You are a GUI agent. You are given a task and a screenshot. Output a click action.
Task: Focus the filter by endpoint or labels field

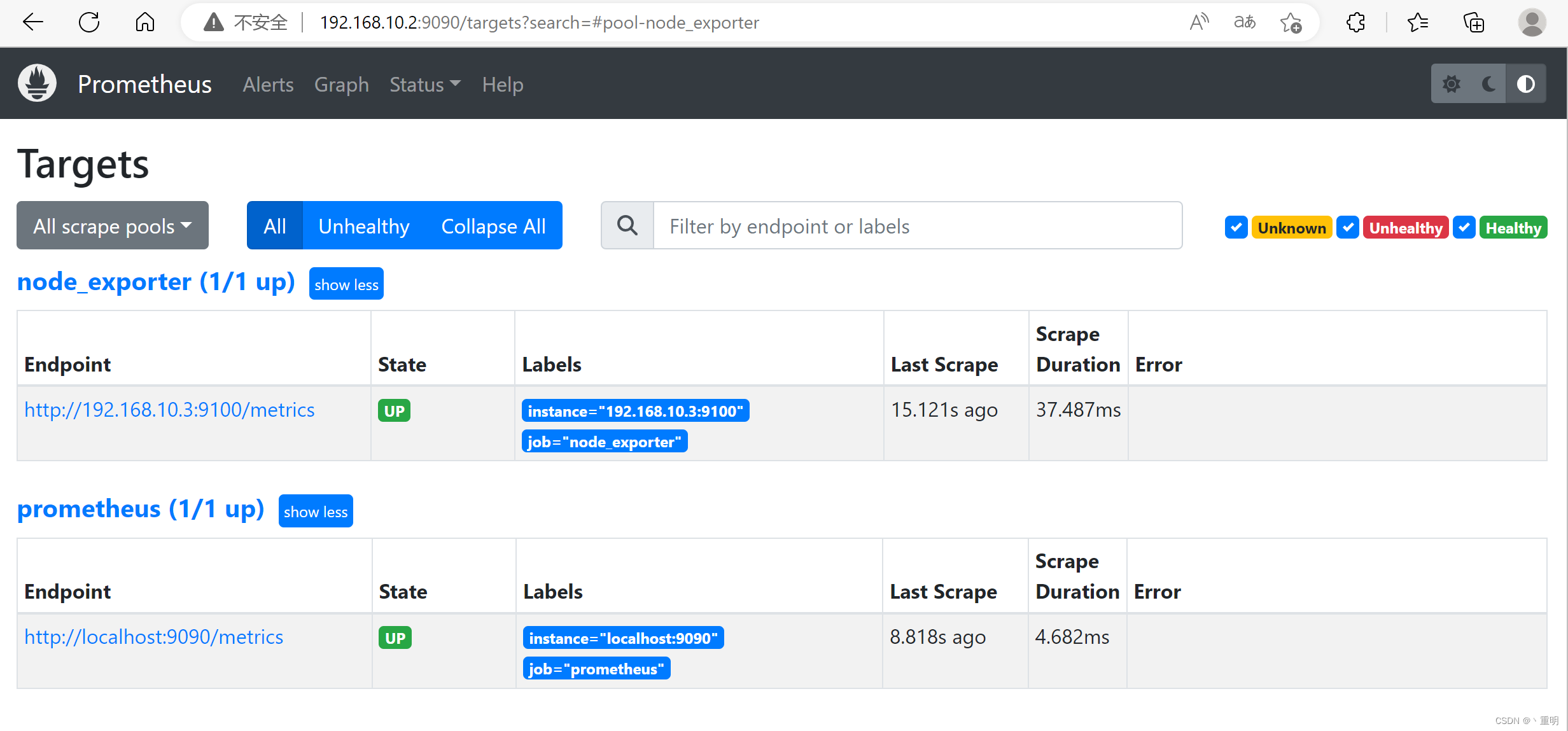point(918,225)
